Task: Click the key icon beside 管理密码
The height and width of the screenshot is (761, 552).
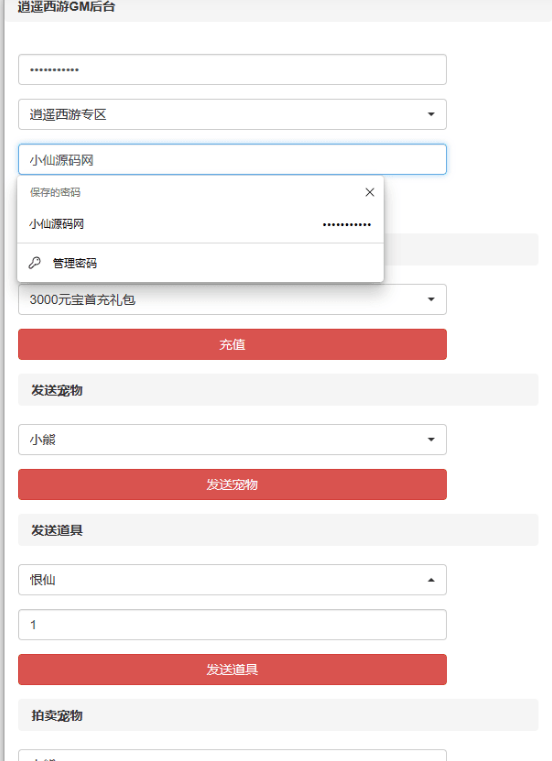Action: (34, 263)
